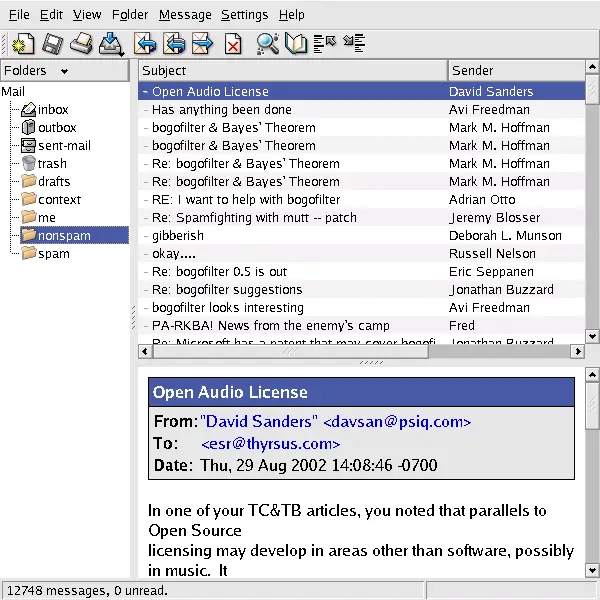Sort messages by Sender column header
Screen dimensions: 600x600
pos(515,70)
